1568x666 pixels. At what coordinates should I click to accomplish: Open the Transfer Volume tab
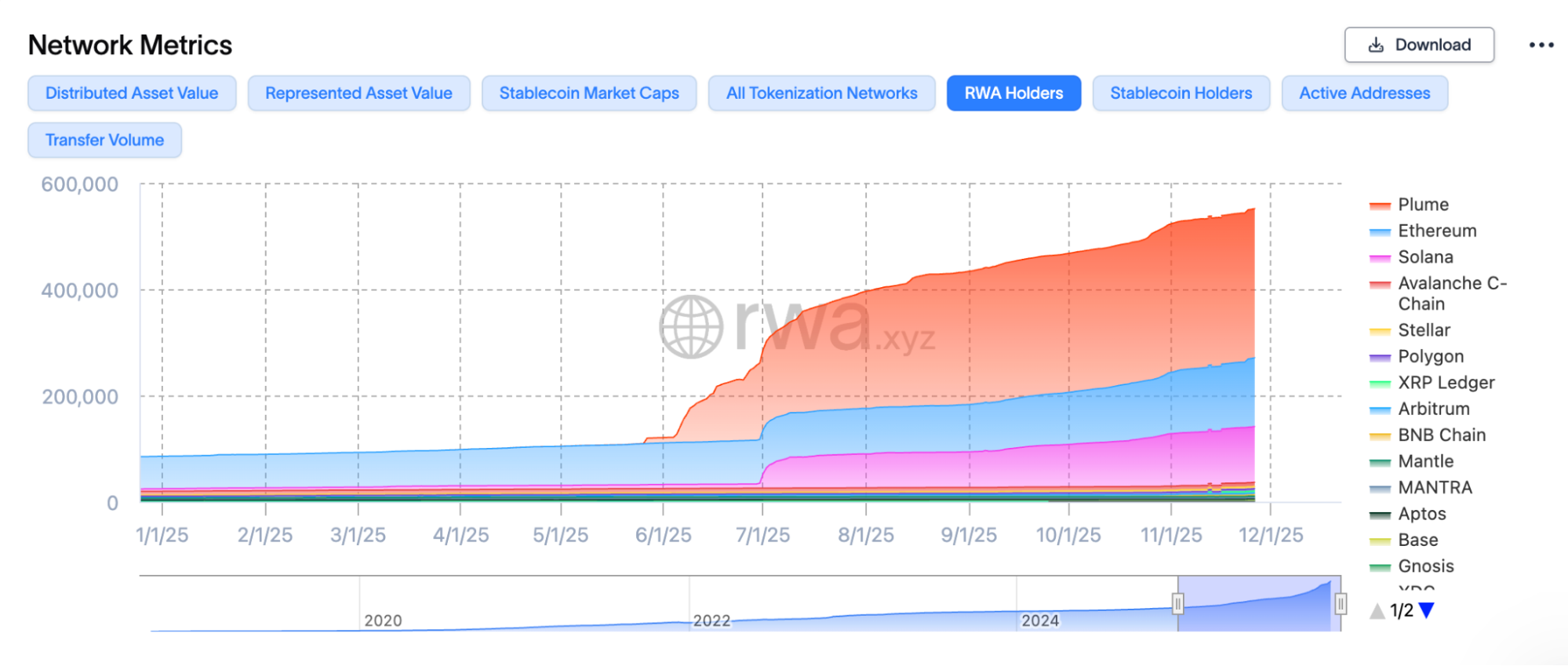pyautogui.click(x=104, y=140)
